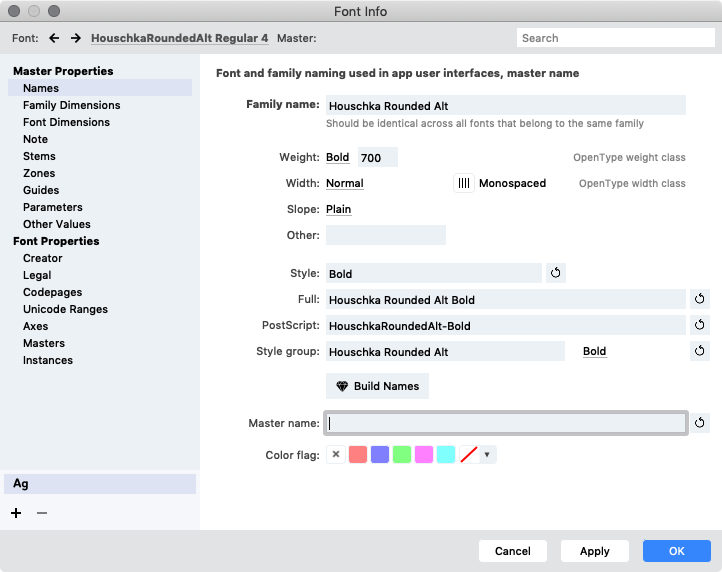
Task: Open the Stems section
Action: pyautogui.click(x=39, y=156)
